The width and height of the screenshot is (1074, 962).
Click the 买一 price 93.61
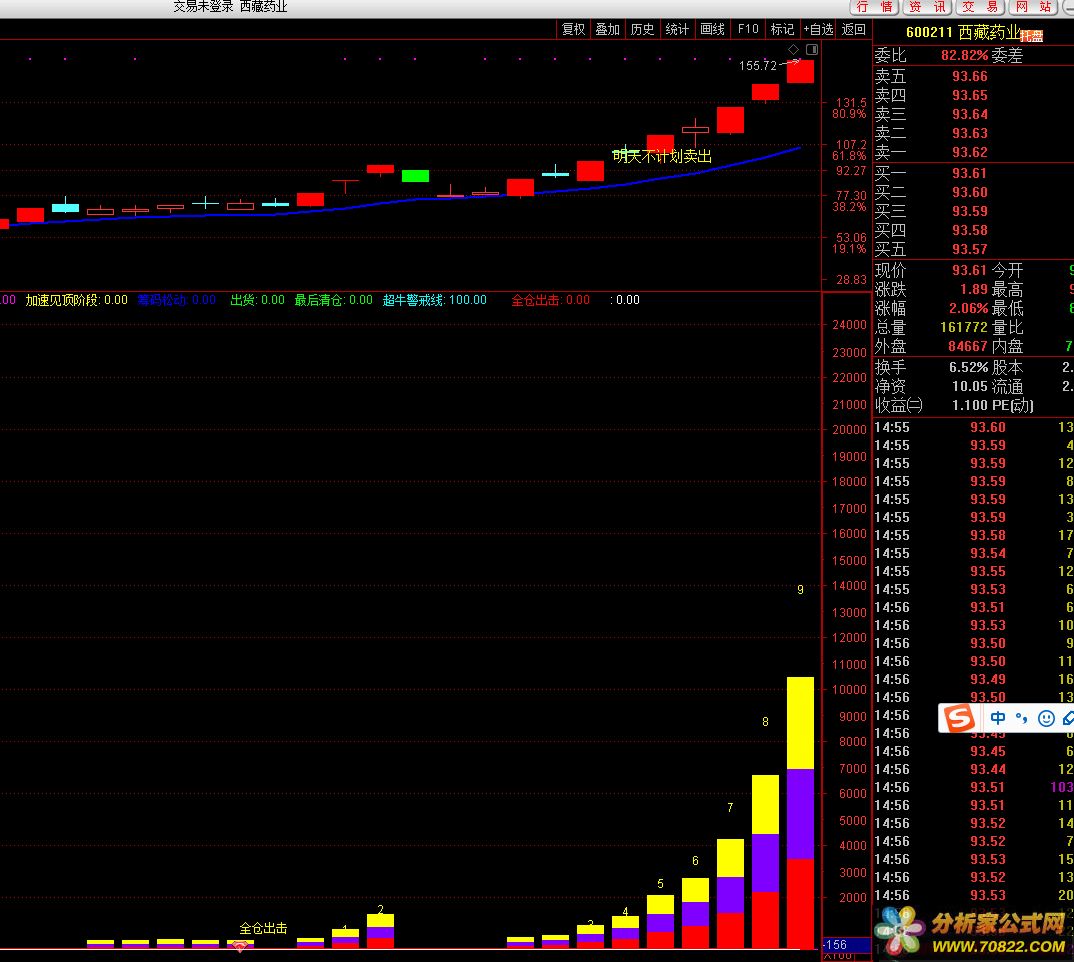click(969, 173)
